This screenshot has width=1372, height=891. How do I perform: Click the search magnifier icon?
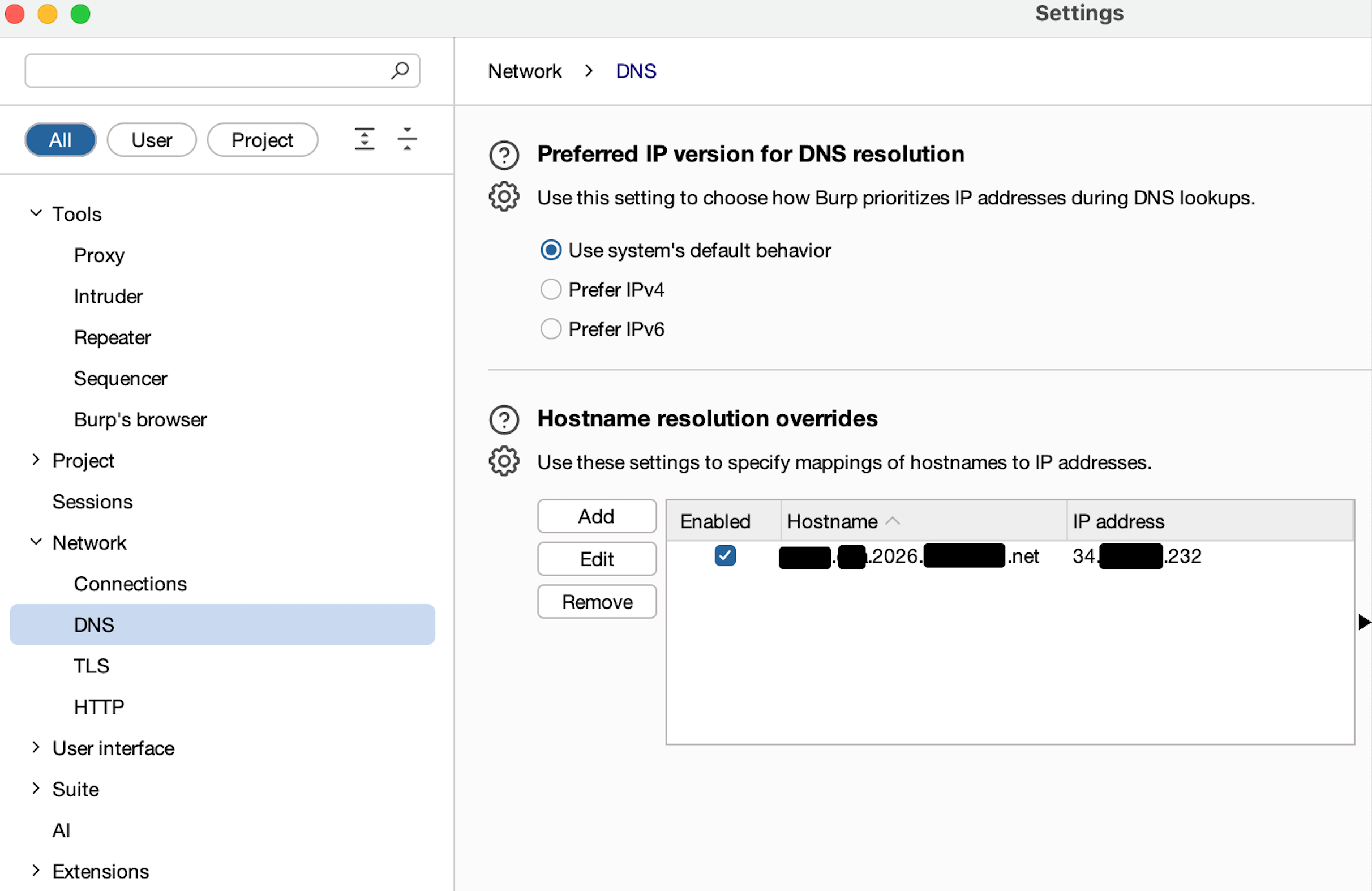pos(400,70)
